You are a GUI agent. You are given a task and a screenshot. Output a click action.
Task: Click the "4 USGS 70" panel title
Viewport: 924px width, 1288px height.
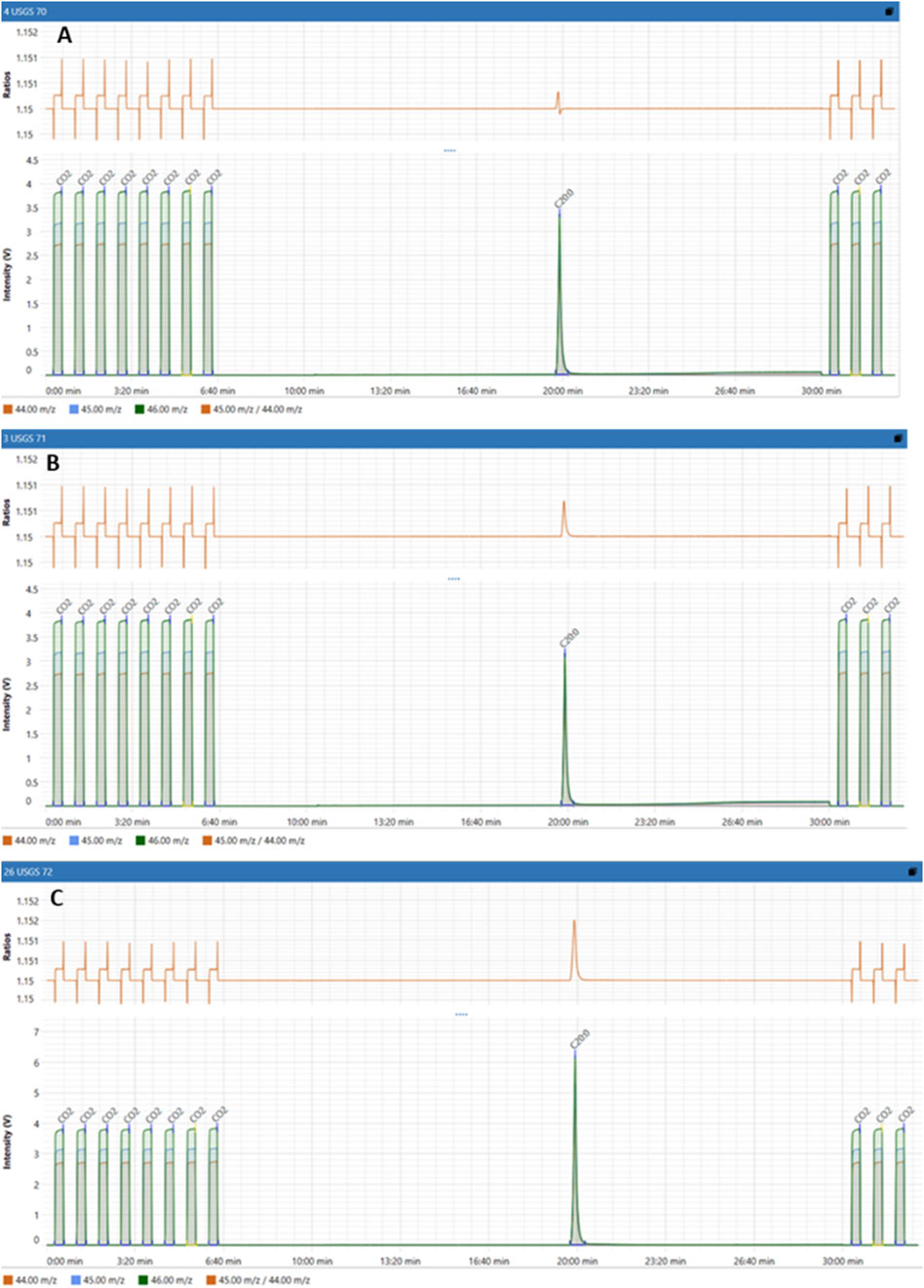[25, 11]
